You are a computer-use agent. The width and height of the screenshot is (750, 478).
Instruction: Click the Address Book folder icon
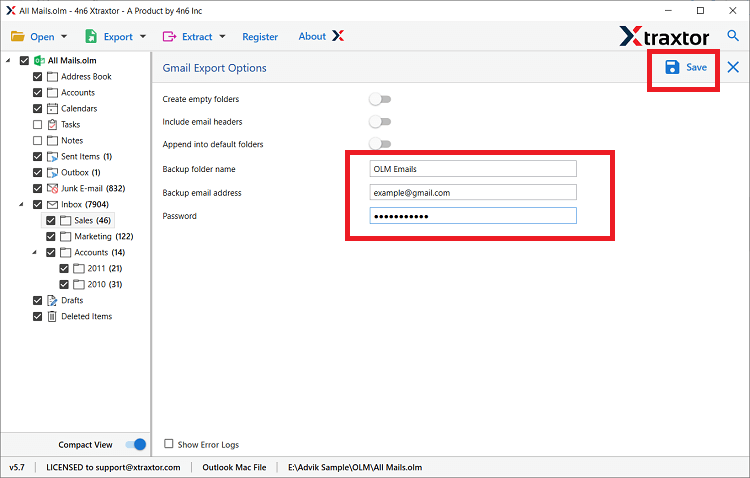point(53,77)
